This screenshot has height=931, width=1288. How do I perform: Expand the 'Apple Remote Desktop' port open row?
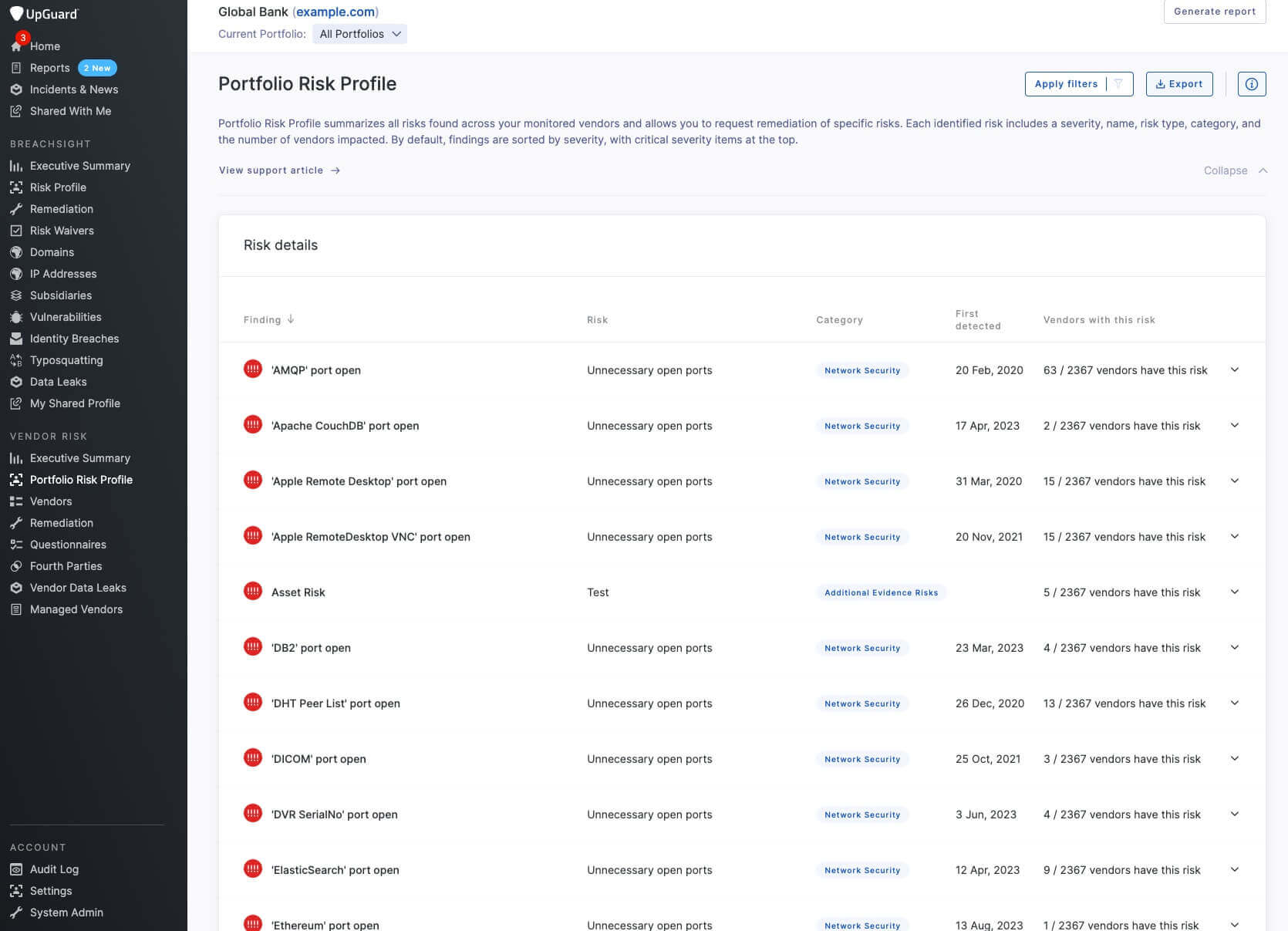point(1235,481)
